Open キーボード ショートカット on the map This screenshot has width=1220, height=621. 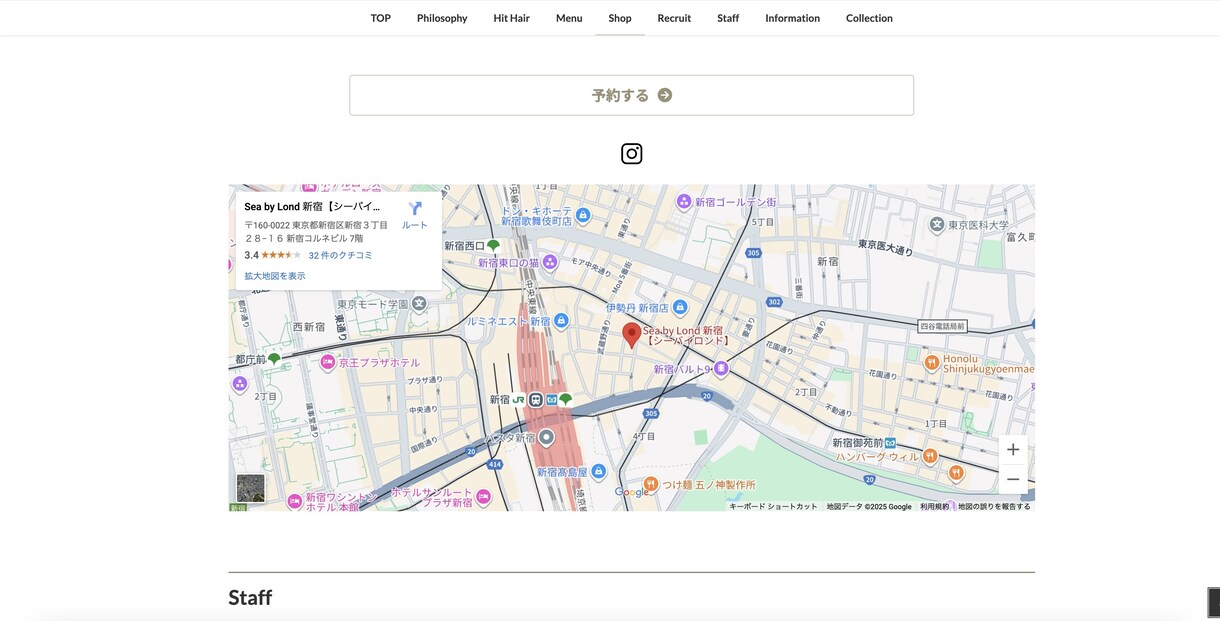[x=773, y=506]
